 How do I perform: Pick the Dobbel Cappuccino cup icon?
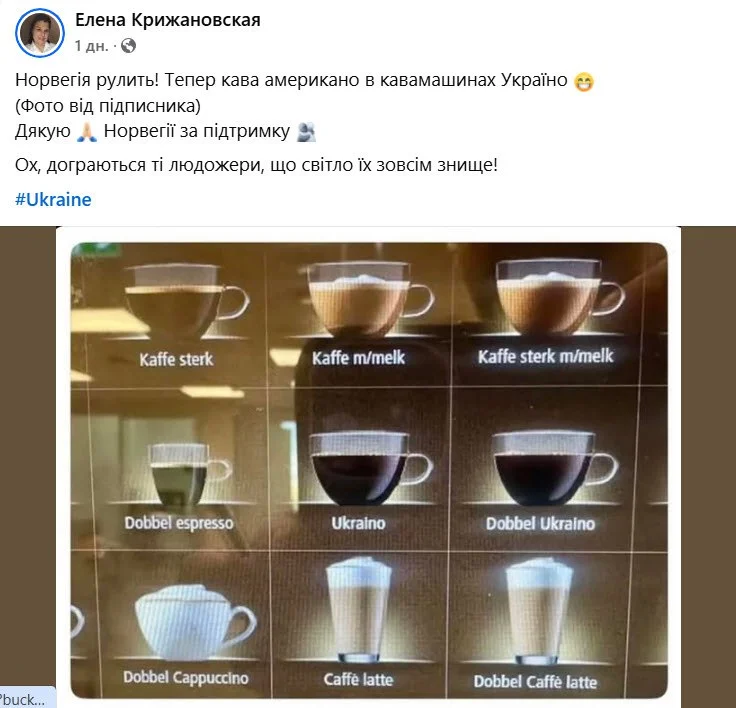(x=194, y=622)
